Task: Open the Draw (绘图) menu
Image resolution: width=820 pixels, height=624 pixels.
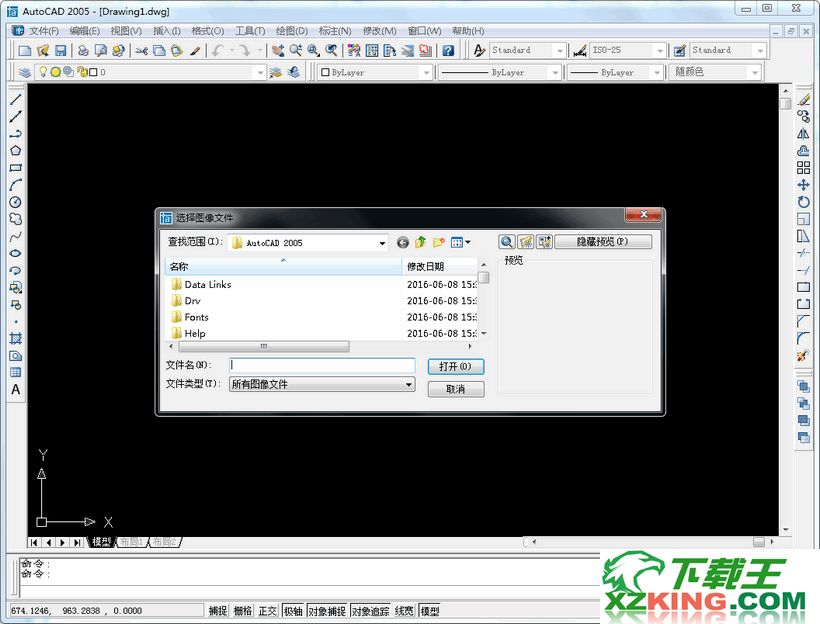Action: pos(292,31)
